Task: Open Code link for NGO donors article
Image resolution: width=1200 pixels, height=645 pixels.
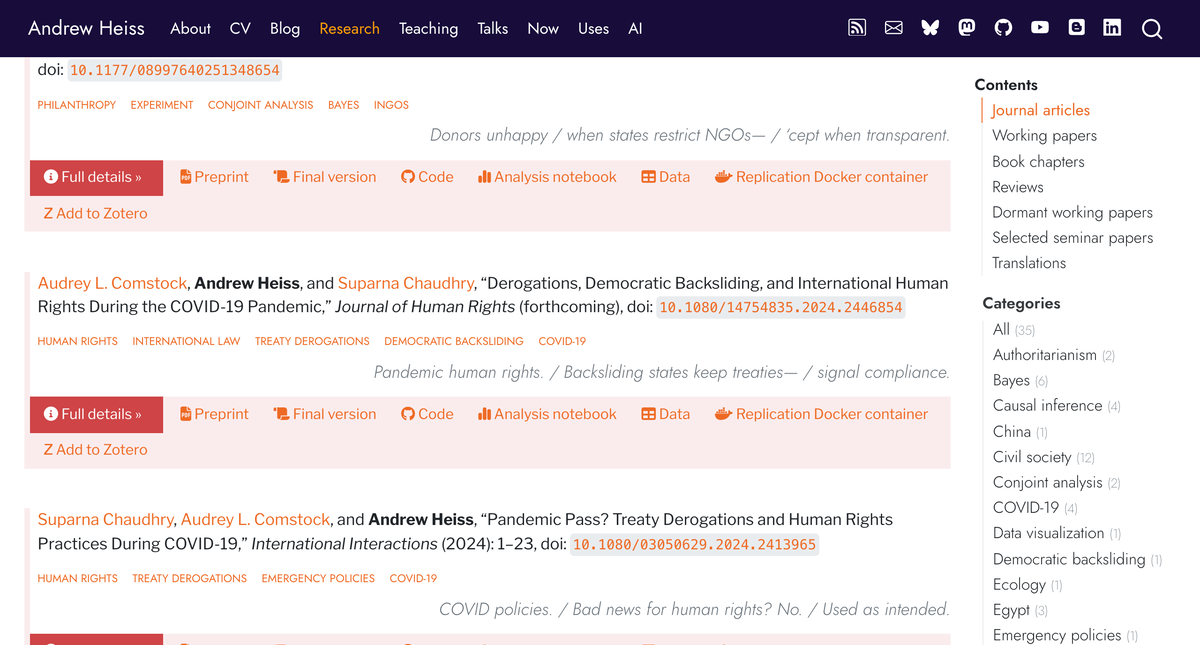Action: tap(427, 177)
